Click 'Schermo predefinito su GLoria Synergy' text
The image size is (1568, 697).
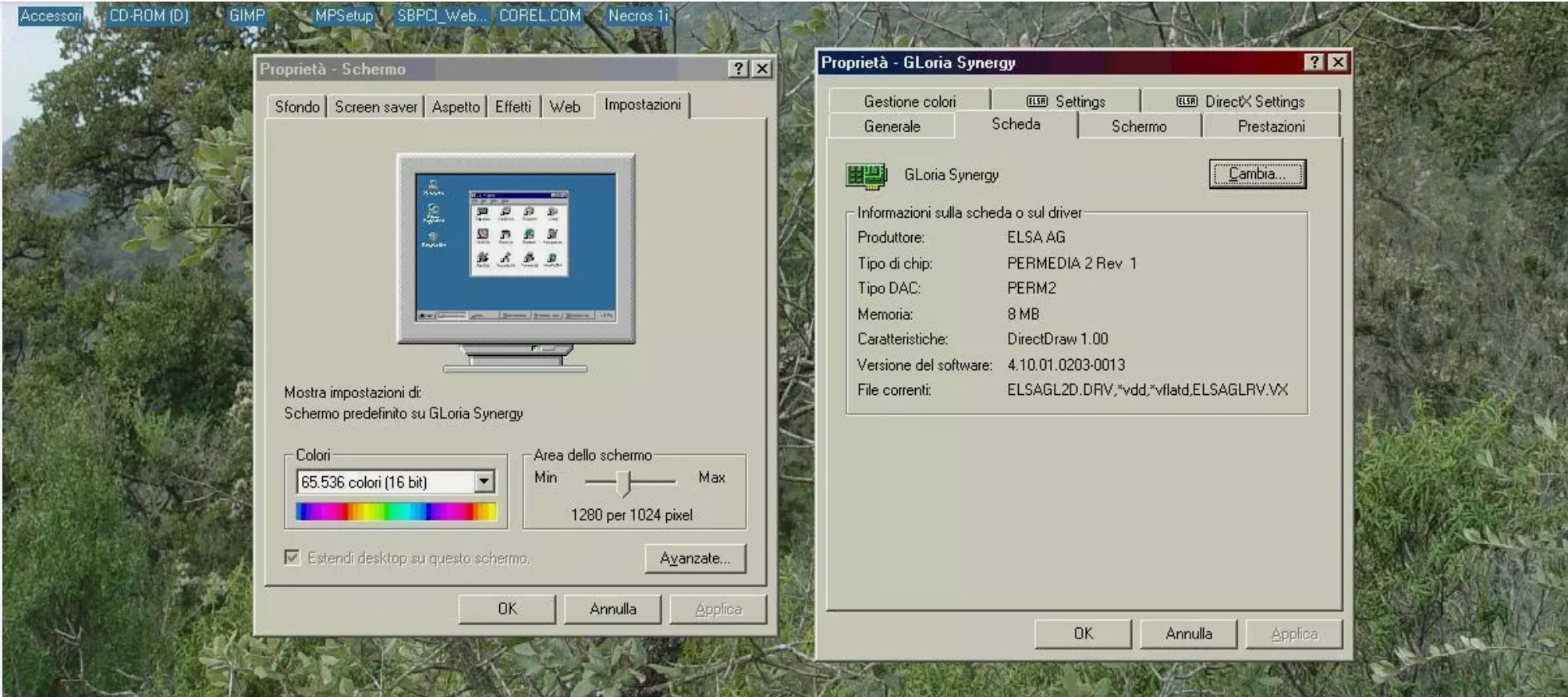tap(403, 414)
